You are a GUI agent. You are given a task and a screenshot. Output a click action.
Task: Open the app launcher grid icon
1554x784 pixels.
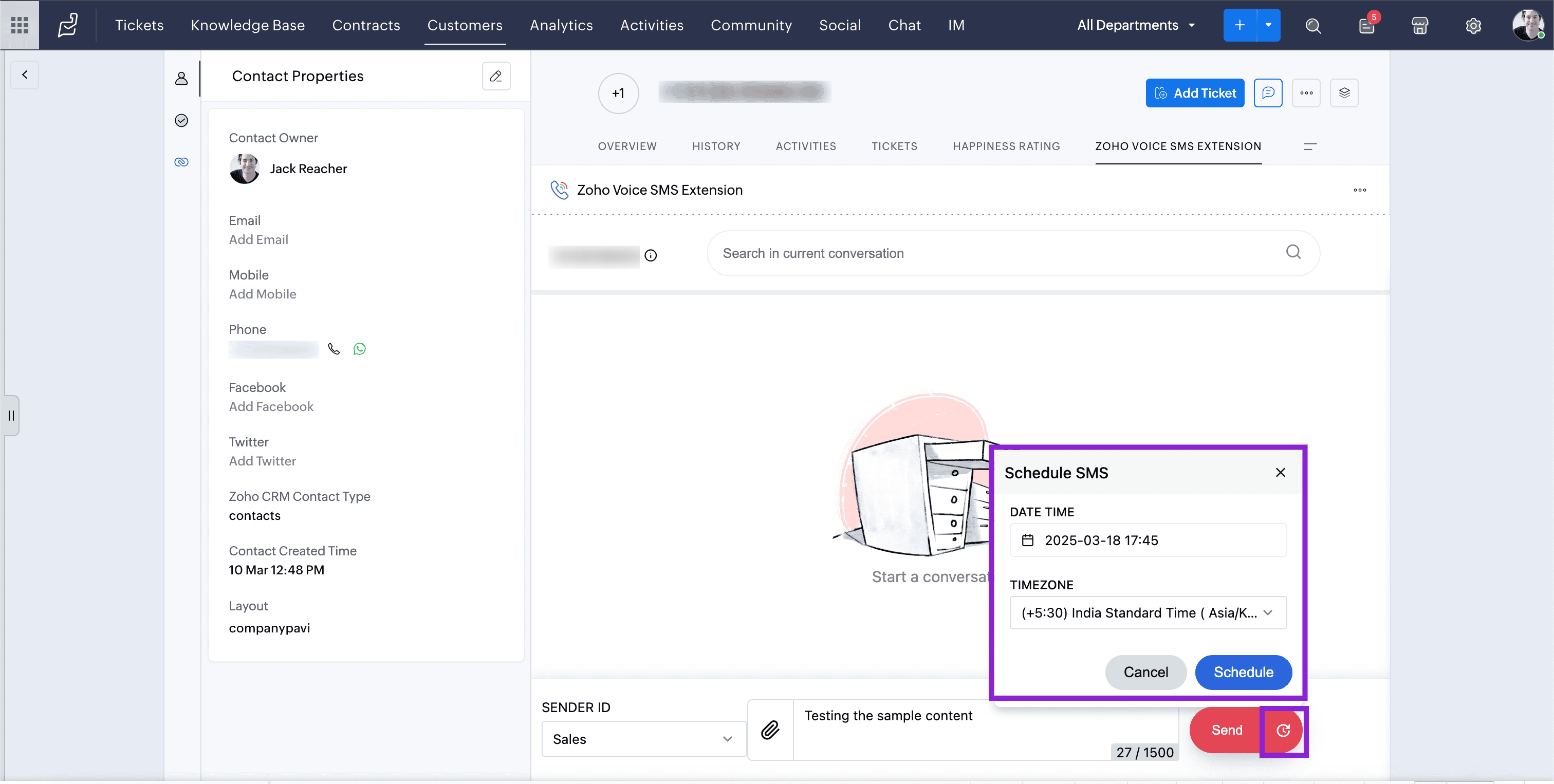coord(20,25)
